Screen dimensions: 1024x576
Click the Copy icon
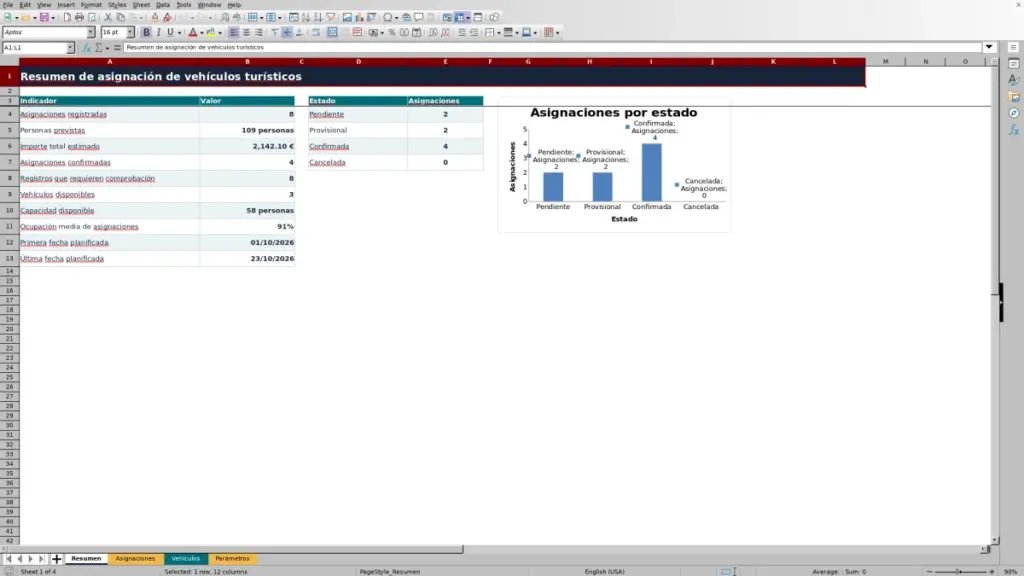point(120,17)
